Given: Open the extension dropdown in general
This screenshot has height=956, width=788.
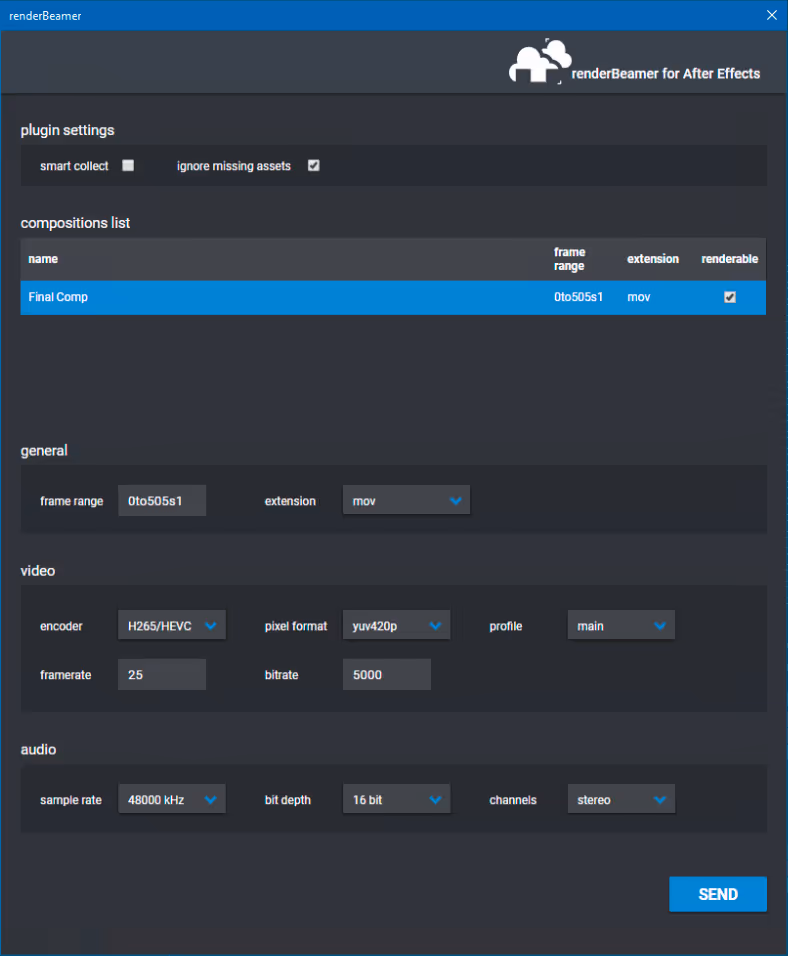Looking at the screenshot, I should (406, 500).
